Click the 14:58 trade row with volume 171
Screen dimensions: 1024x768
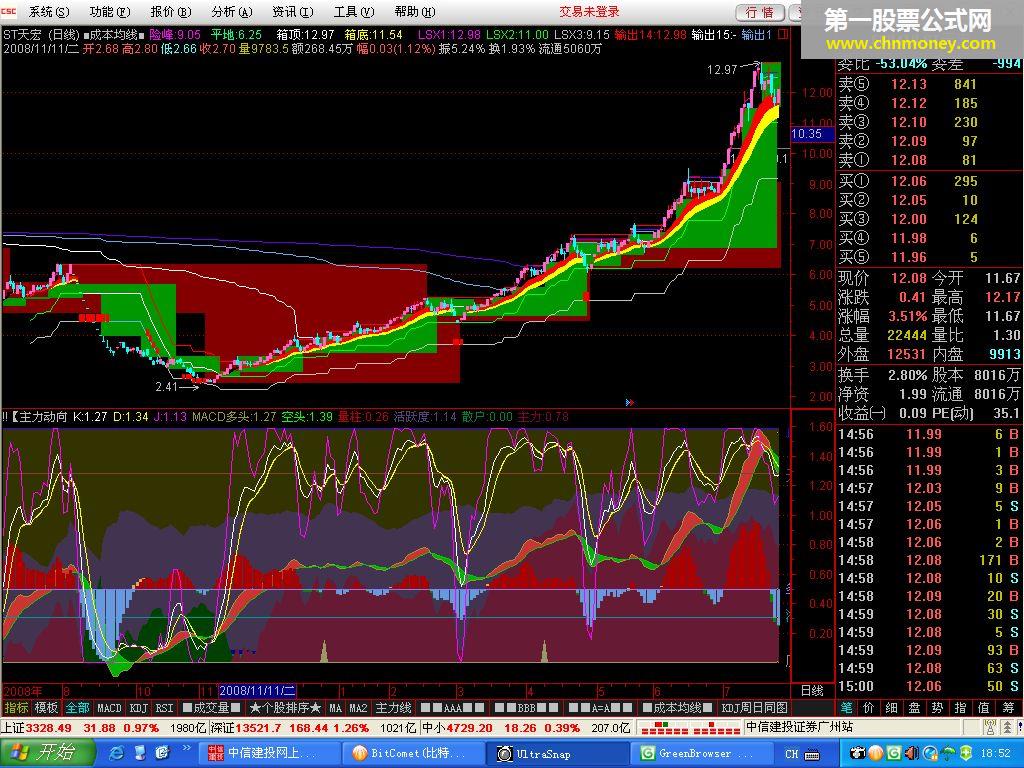[928, 560]
